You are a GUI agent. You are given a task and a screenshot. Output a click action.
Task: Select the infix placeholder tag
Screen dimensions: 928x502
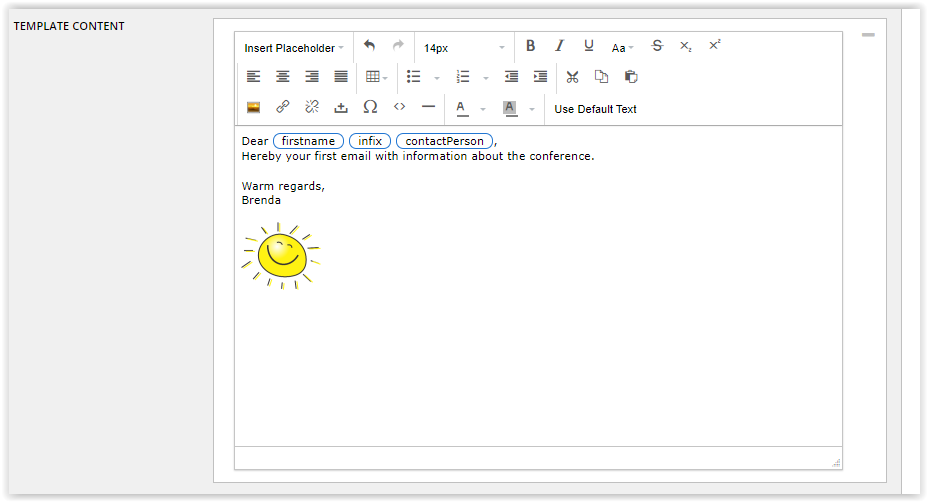tap(370, 141)
